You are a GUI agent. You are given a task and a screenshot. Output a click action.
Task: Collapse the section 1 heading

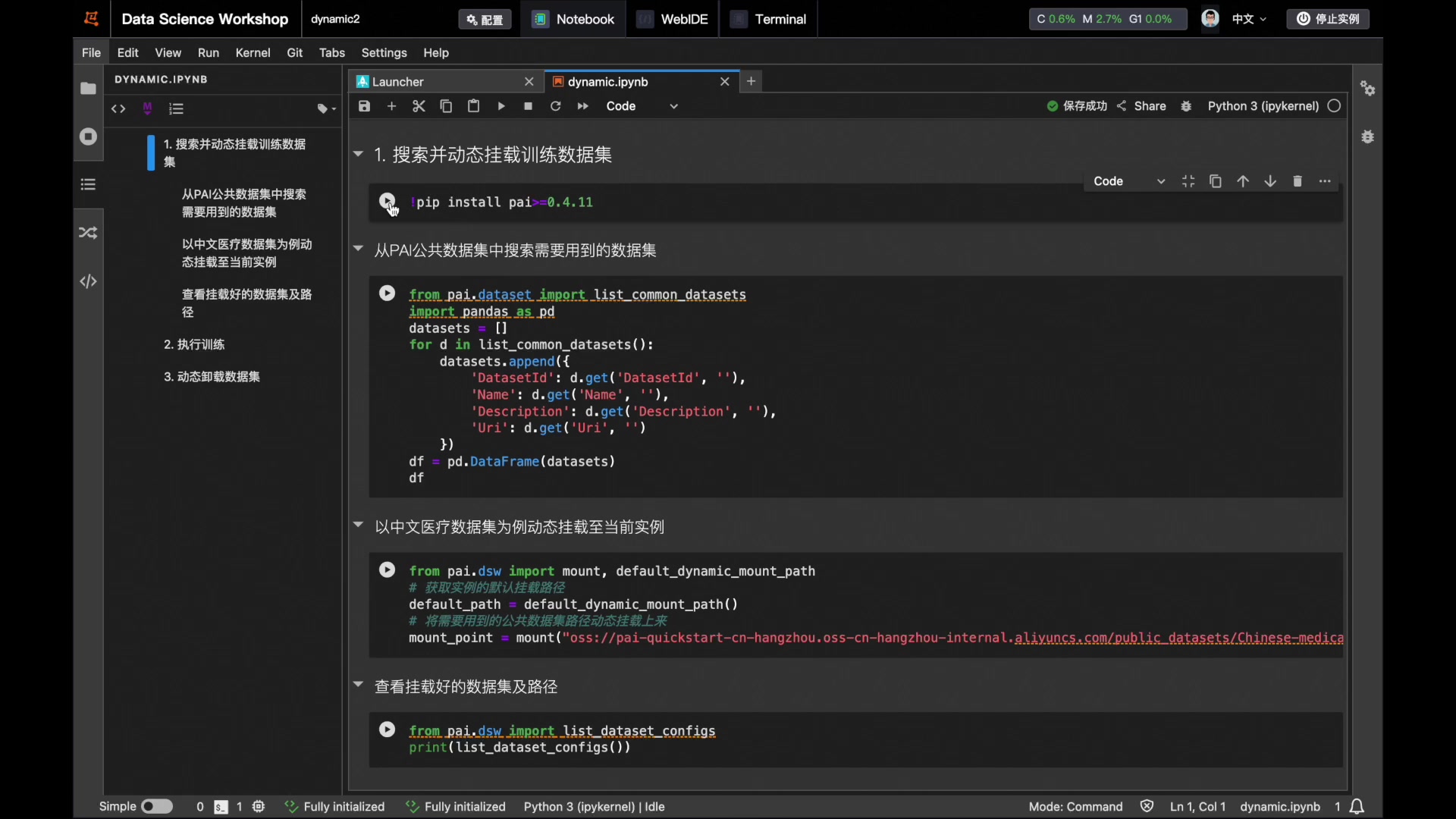point(358,154)
